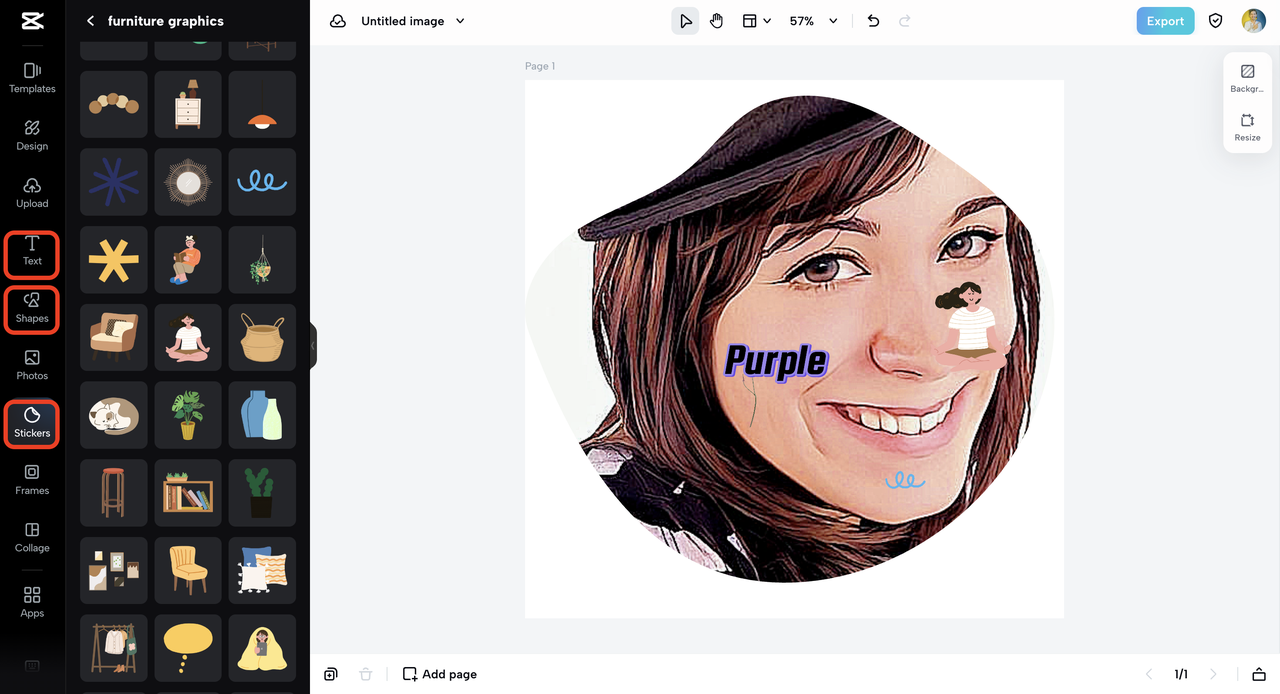Screen dimensions: 1280x694
Task: Undo the last action
Action: [x=873, y=21]
